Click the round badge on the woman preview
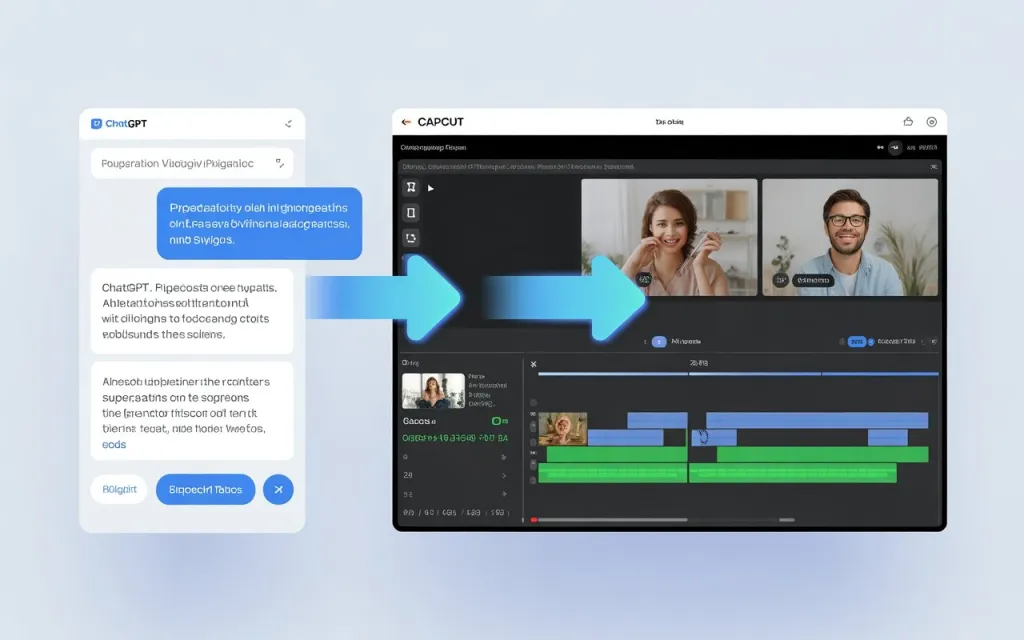1024x640 pixels. point(644,280)
